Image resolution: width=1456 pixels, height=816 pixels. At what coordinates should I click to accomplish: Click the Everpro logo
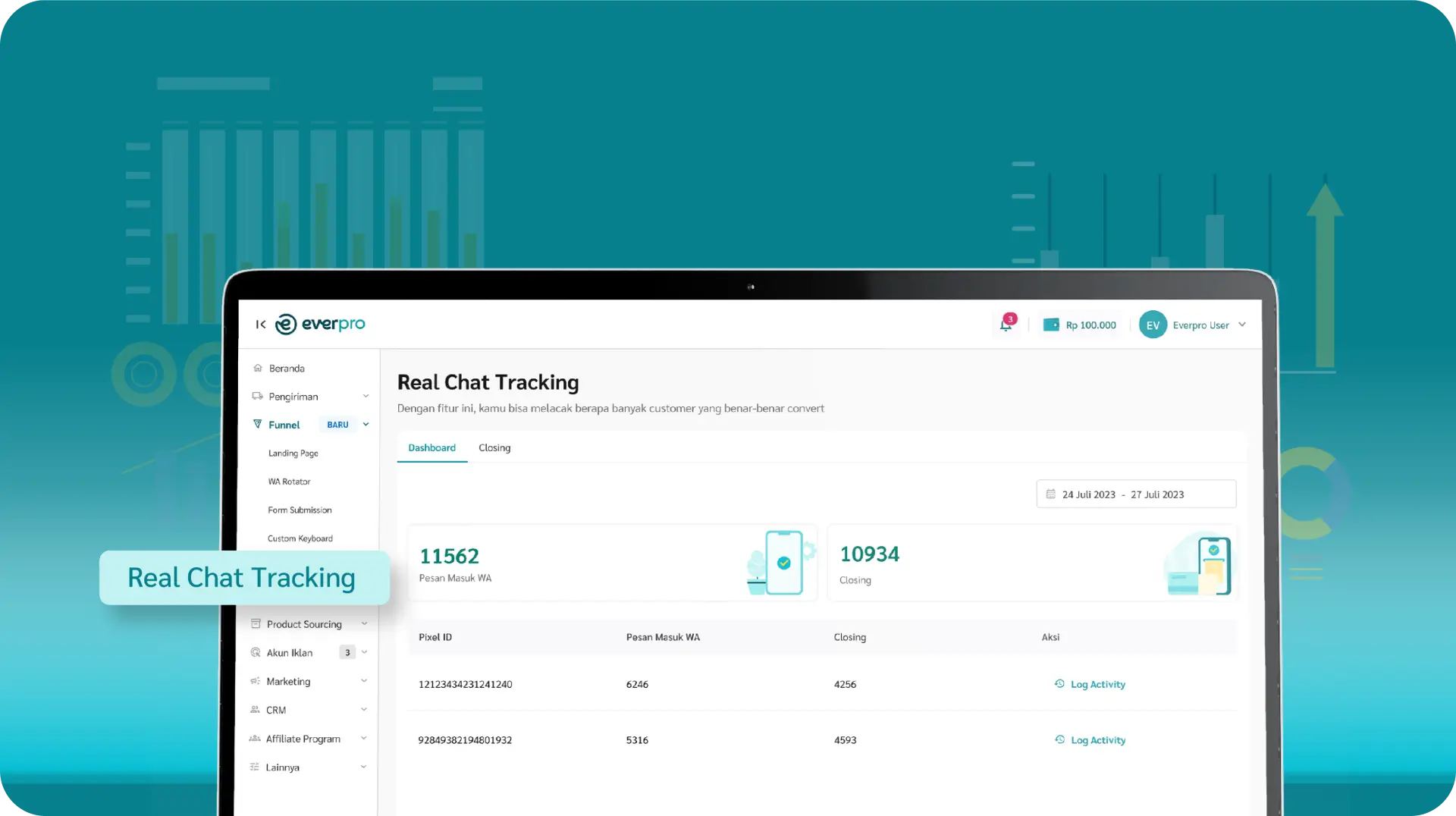click(x=320, y=325)
